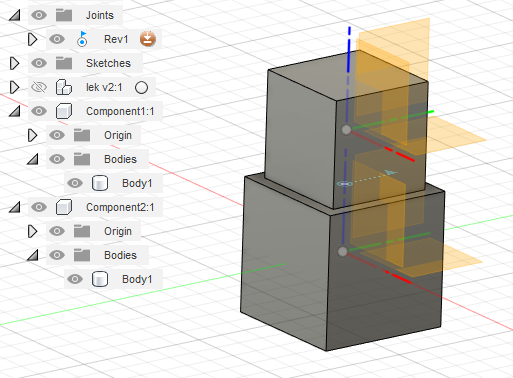
Task: Select the Sketches label
Action: (x=108, y=63)
